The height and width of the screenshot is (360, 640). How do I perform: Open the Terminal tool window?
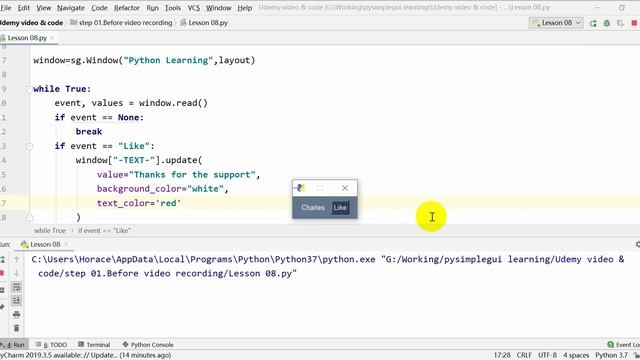pyautogui.click(x=94, y=344)
